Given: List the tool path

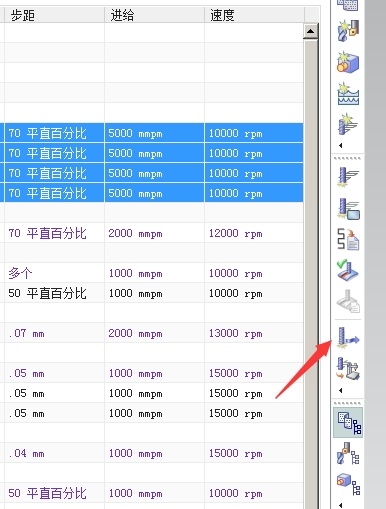Looking at the screenshot, I should [348, 239].
